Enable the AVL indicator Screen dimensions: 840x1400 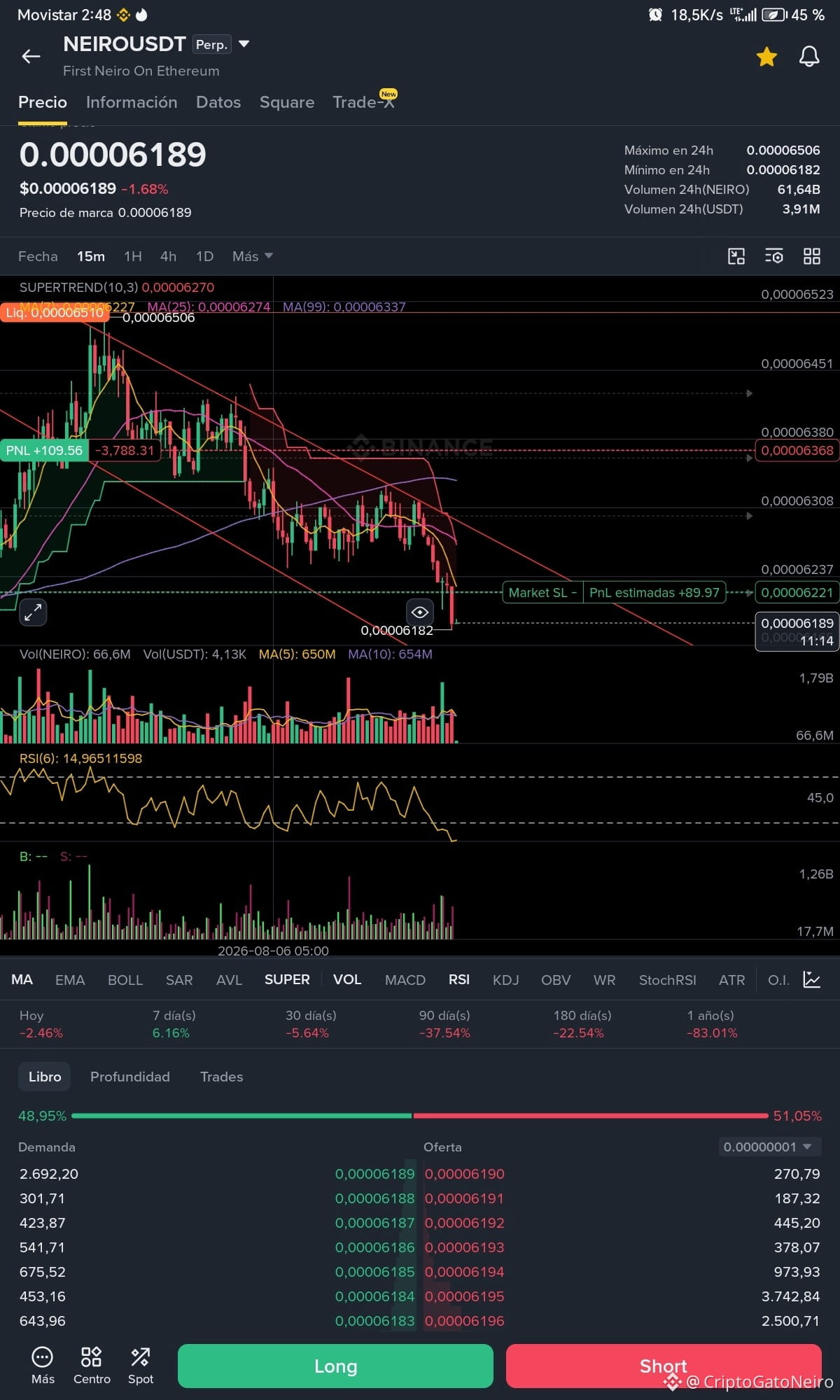click(229, 980)
